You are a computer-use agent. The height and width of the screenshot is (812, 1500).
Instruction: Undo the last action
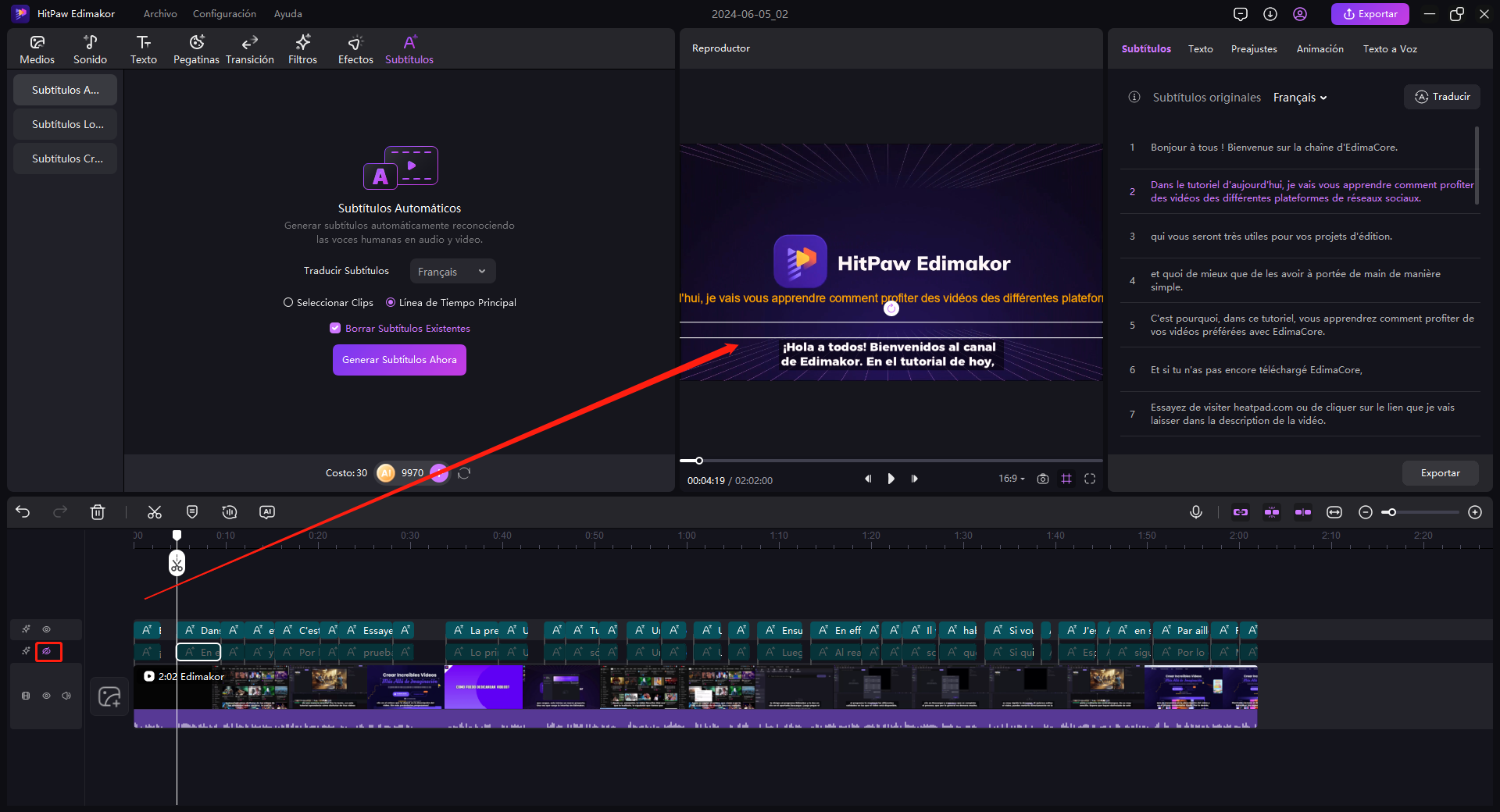coord(23,512)
